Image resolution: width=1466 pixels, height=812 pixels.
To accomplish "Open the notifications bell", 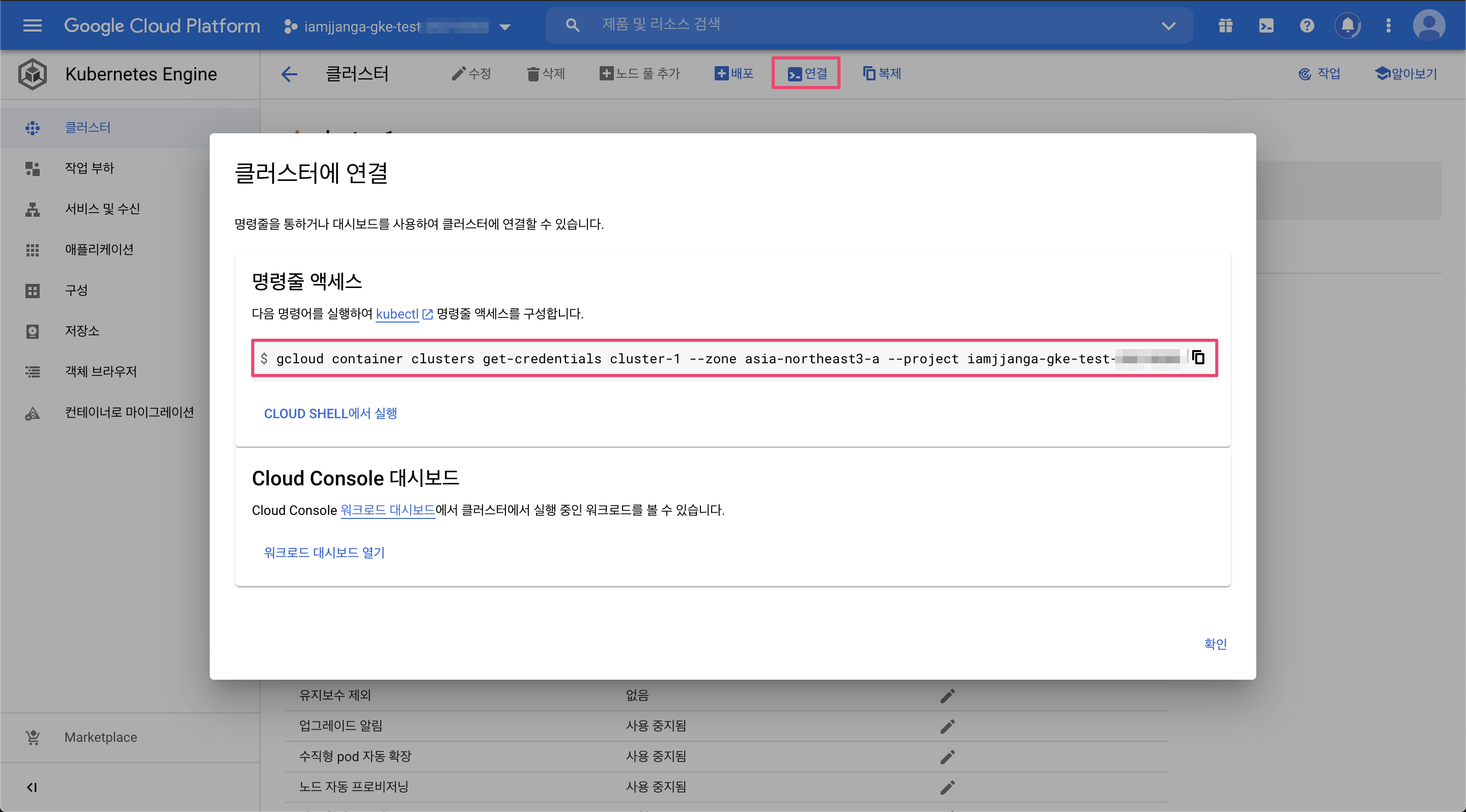I will (1347, 25).
